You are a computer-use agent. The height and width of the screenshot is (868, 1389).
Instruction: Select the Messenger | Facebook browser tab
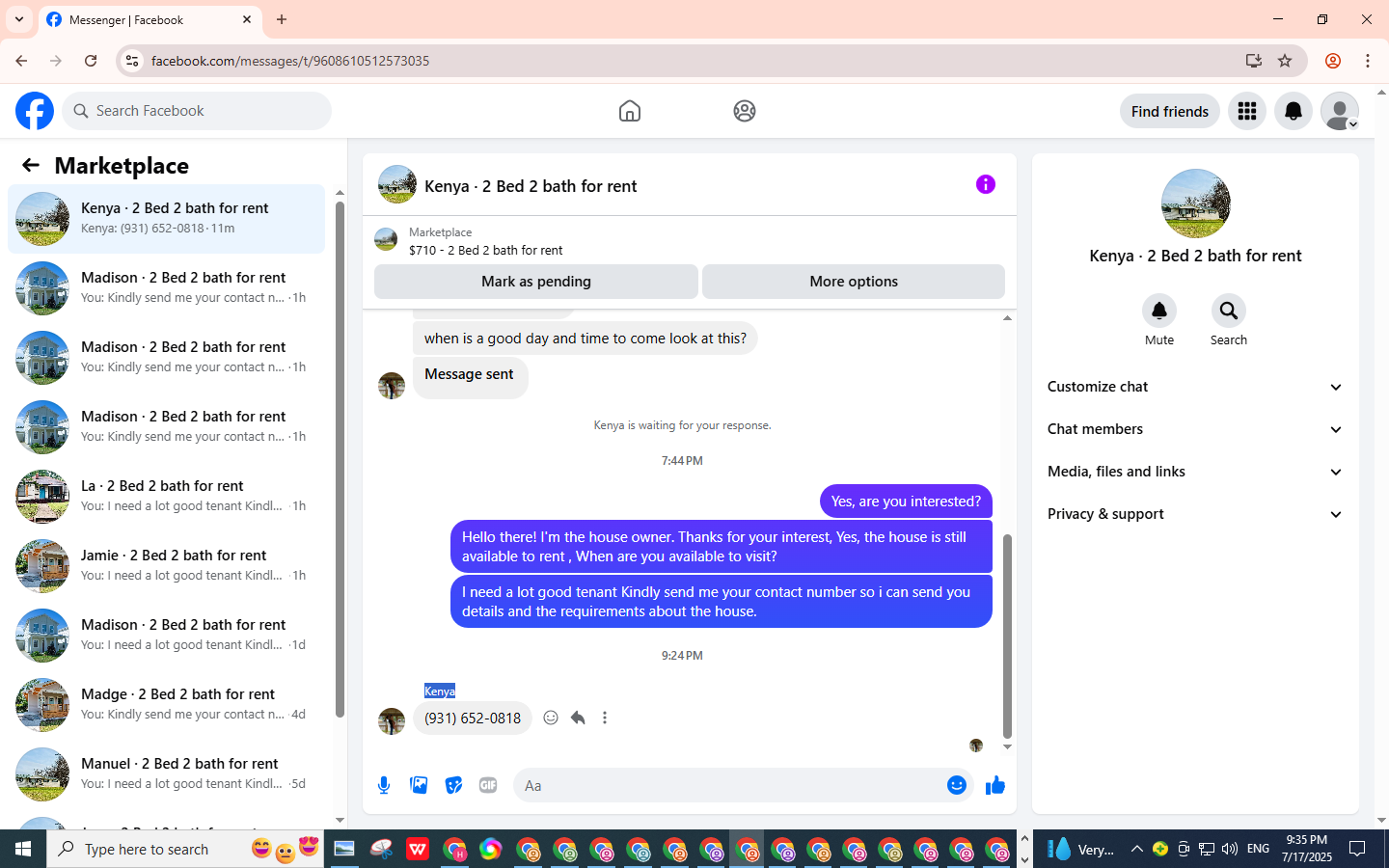click(150, 19)
